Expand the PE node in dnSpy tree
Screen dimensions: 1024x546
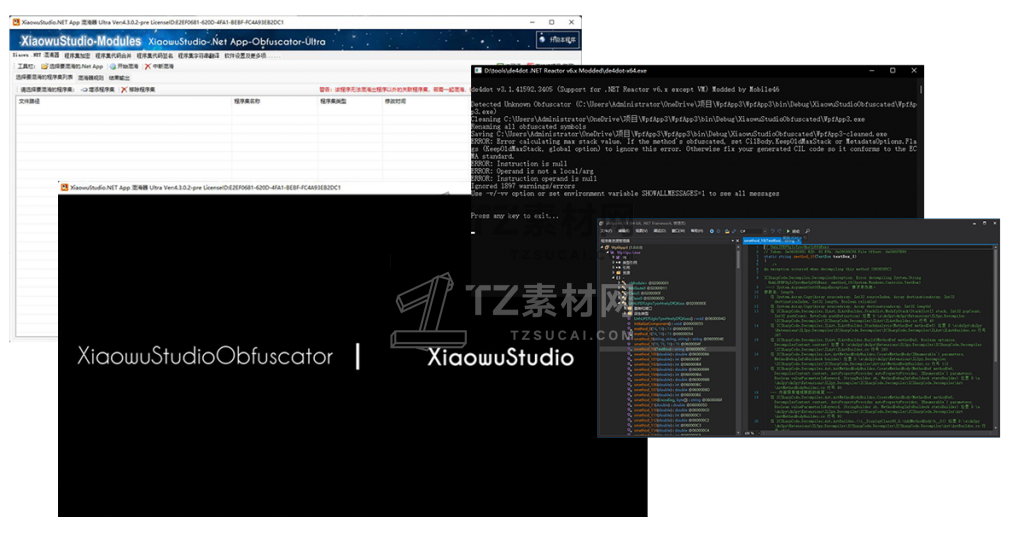[613, 257]
